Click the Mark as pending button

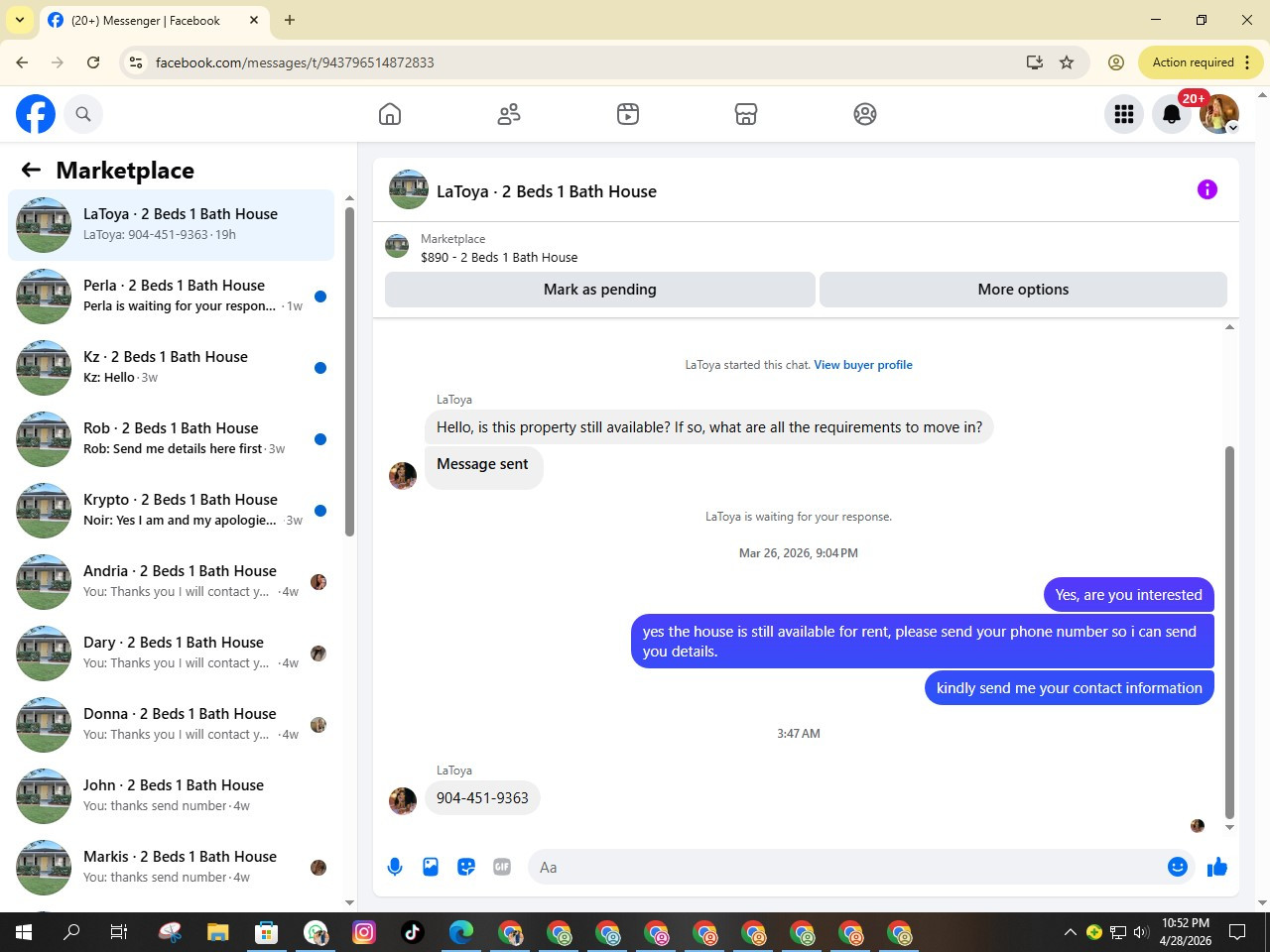point(600,290)
